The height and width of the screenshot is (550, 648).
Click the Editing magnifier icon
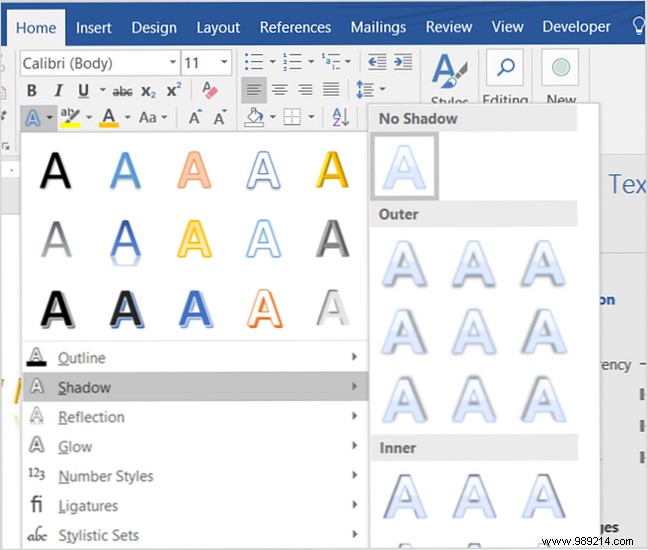[x=505, y=67]
